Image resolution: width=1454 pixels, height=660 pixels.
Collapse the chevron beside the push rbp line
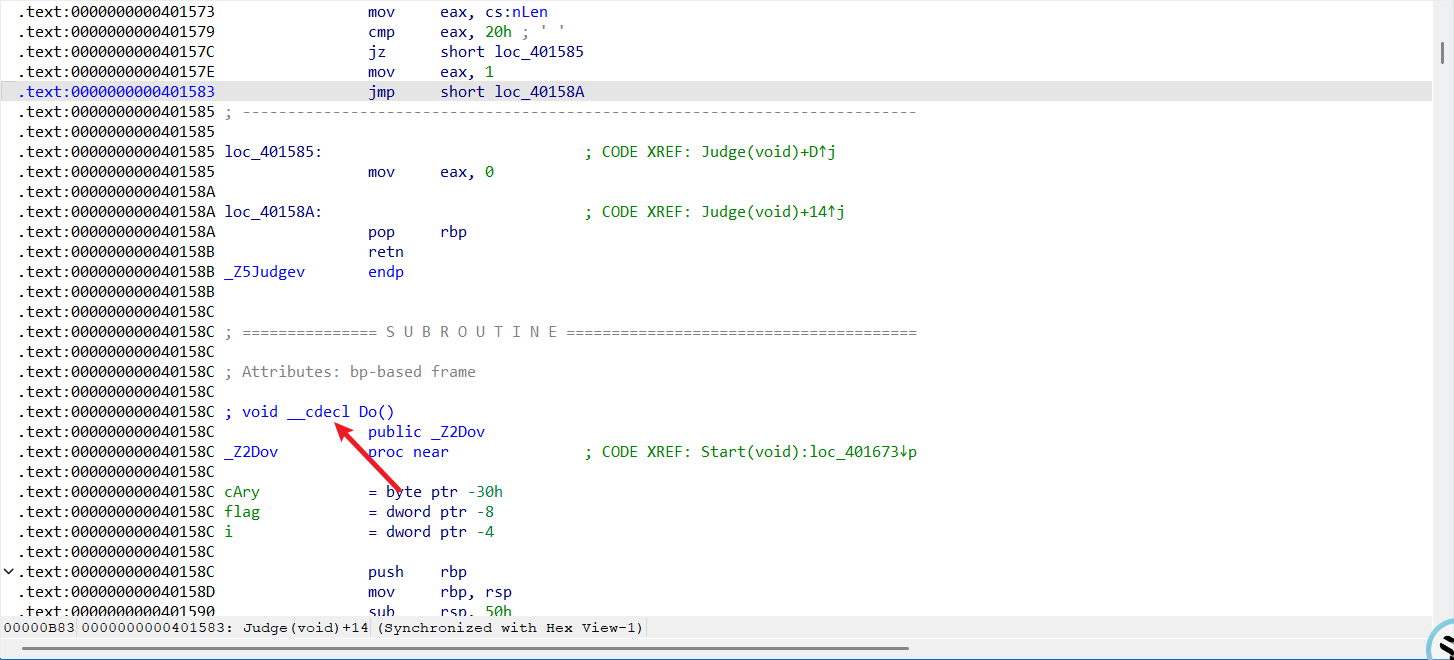(x=9, y=572)
